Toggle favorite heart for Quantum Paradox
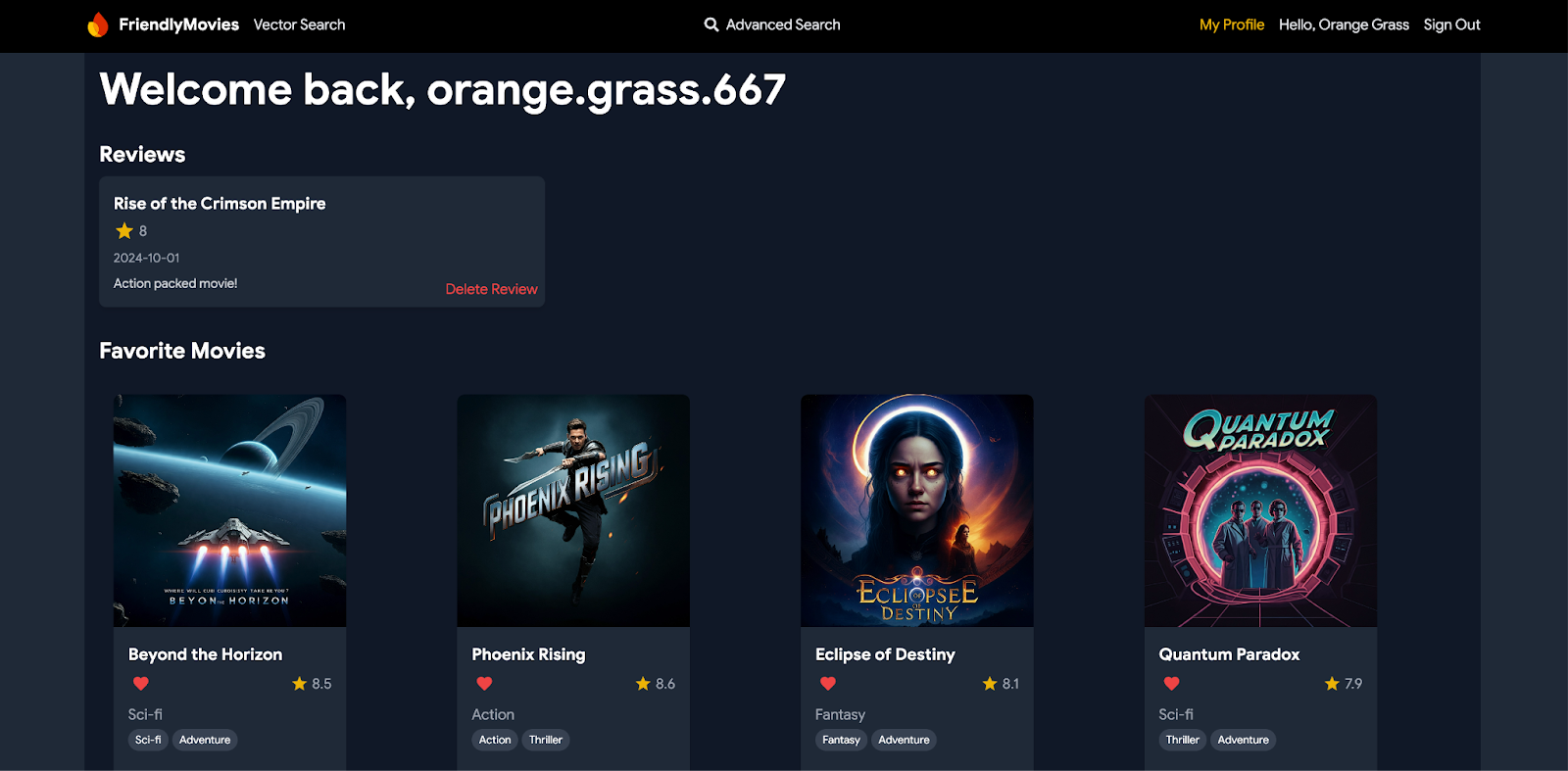 tap(1171, 684)
